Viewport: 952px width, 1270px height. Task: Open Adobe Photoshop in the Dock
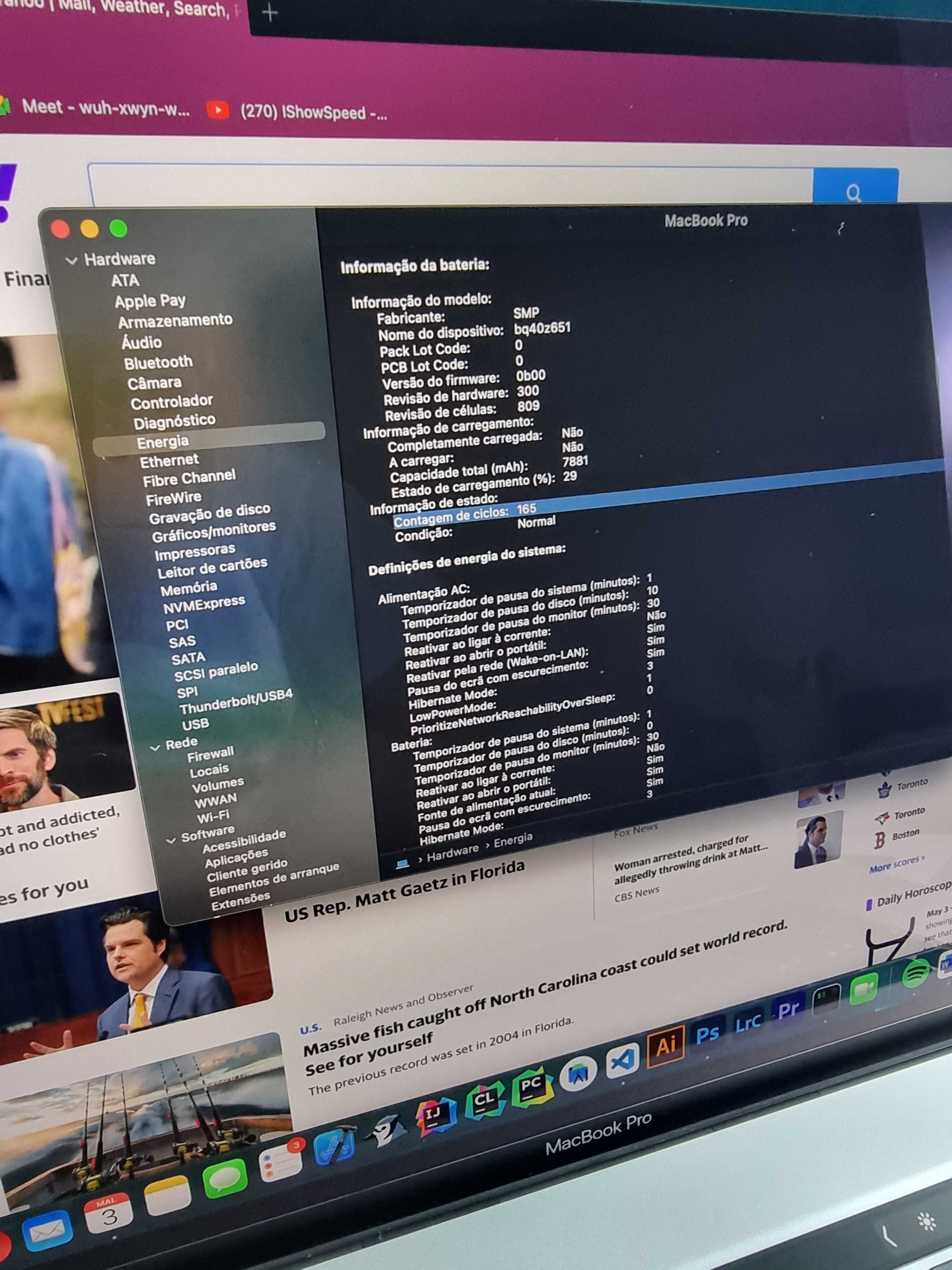click(x=708, y=1033)
